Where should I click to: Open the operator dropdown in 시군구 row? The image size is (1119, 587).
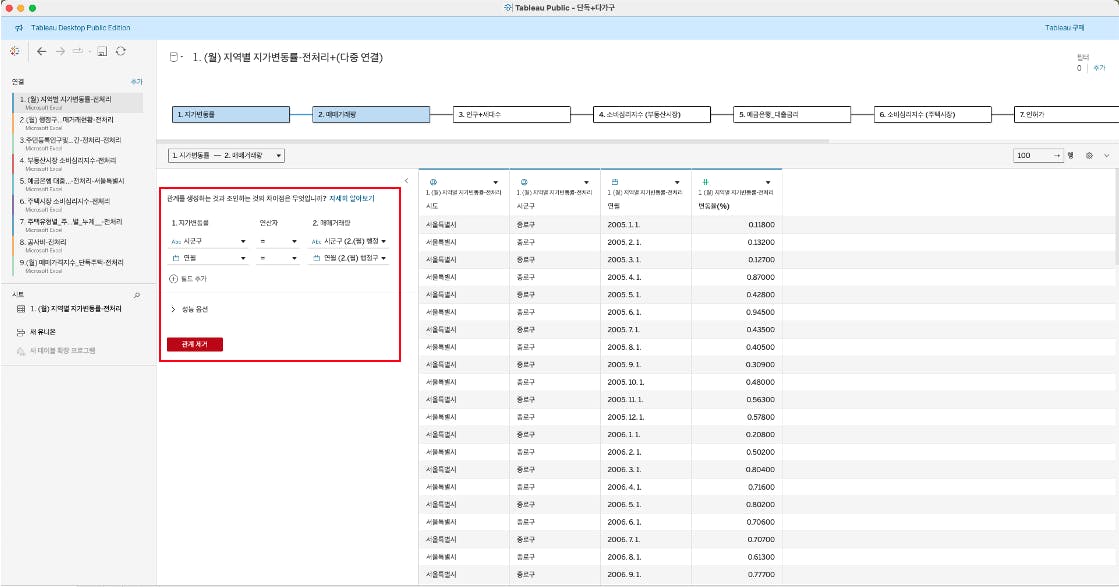tap(278, 241)
